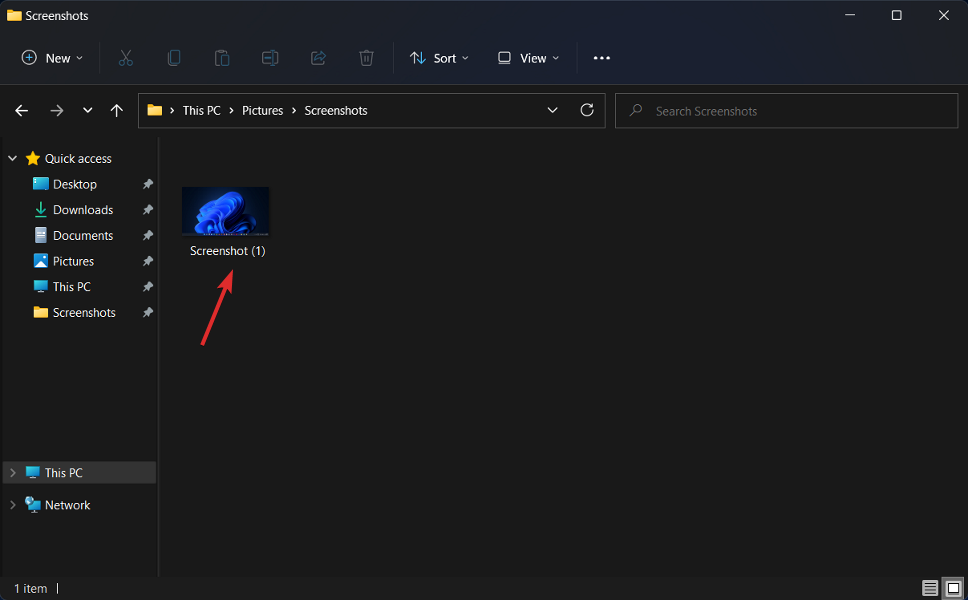Viewport: 968px width, 600px height.
Task: Click the Paste clipboard icon
Action: pyautogui.click(x=222, y=58)
